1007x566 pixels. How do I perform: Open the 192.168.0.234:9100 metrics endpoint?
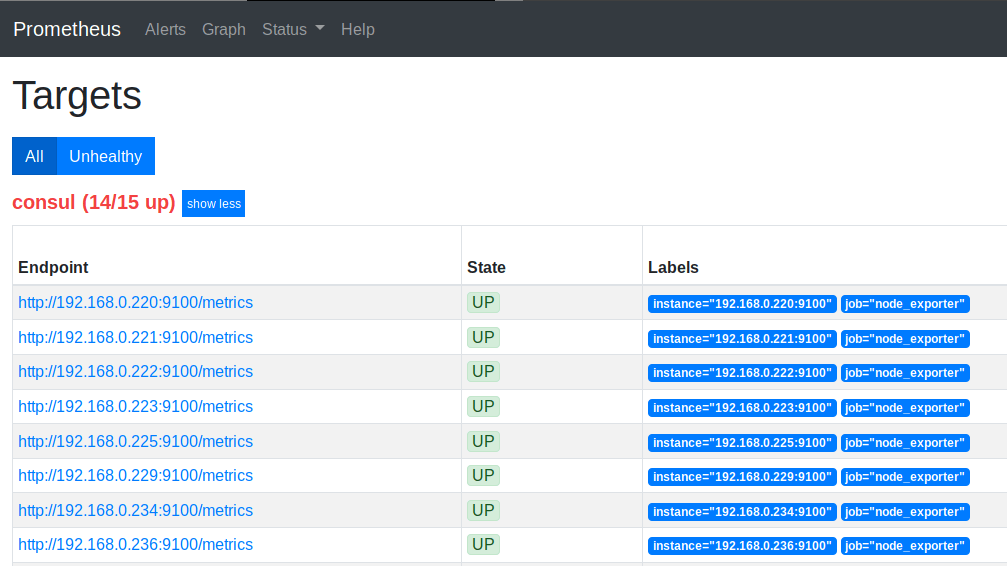coord(136,510)
